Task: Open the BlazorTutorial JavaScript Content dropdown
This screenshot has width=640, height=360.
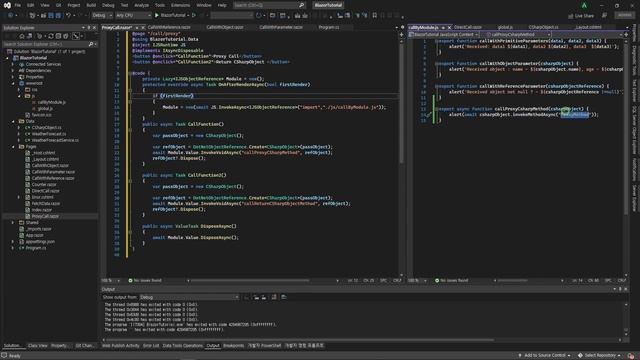Action: click(x=443, y=35)
